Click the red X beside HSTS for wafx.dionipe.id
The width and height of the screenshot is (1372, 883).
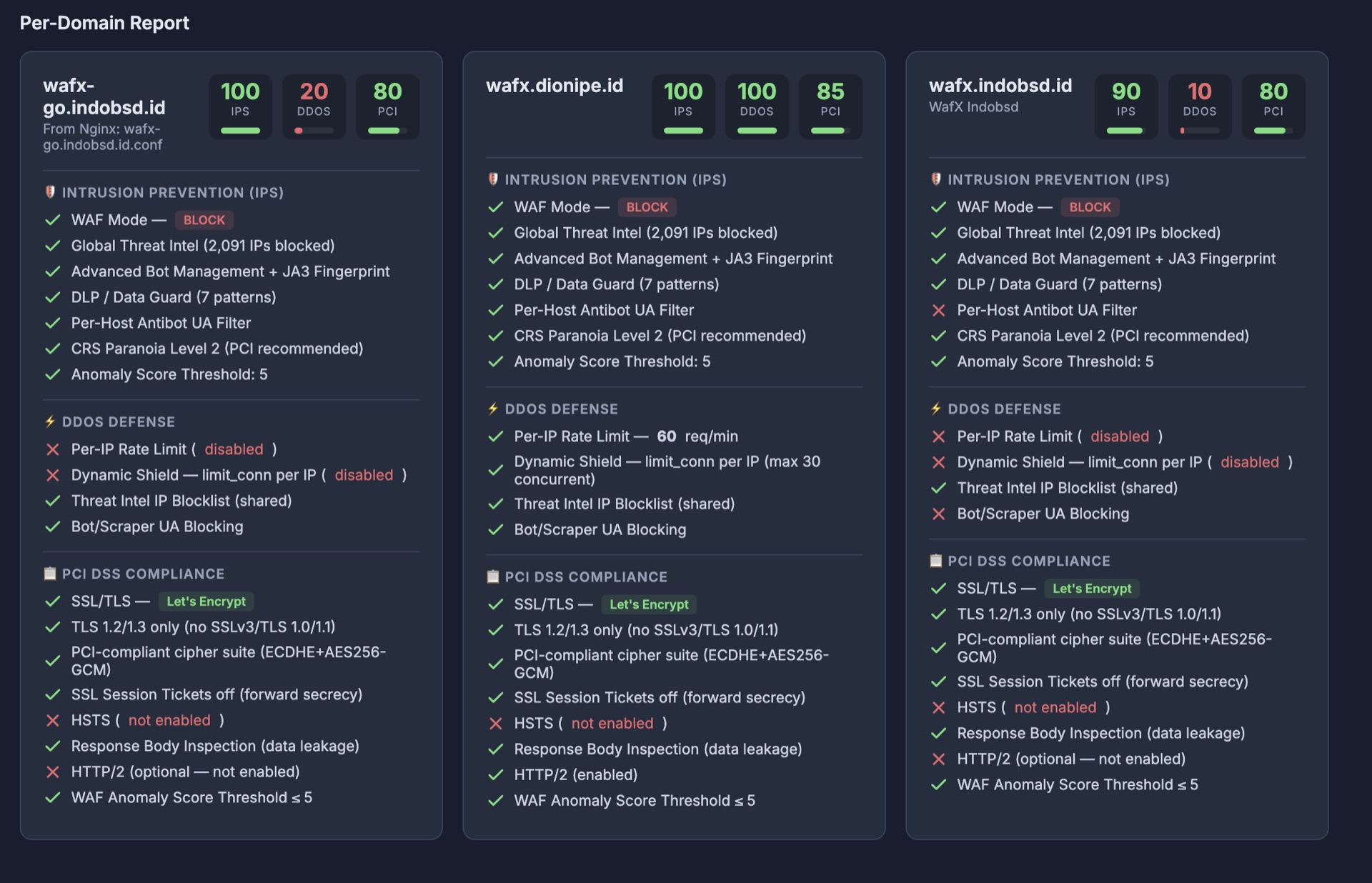pos(495,723)
